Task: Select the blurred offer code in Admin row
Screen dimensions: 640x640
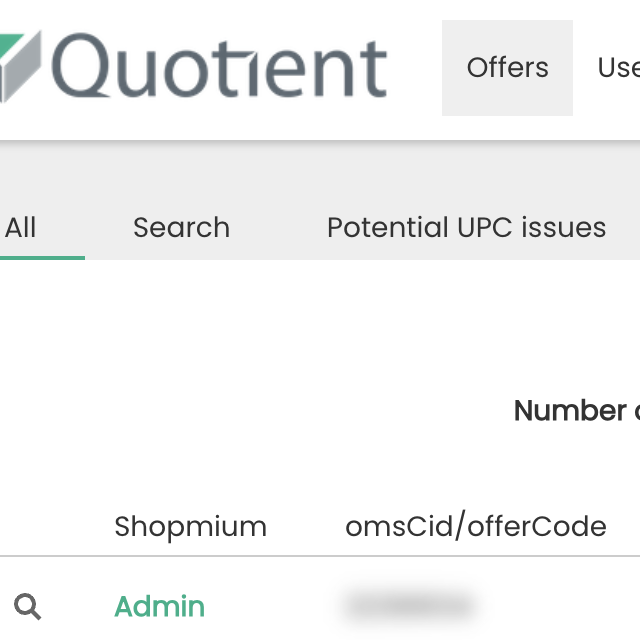Action: (409, 605)
